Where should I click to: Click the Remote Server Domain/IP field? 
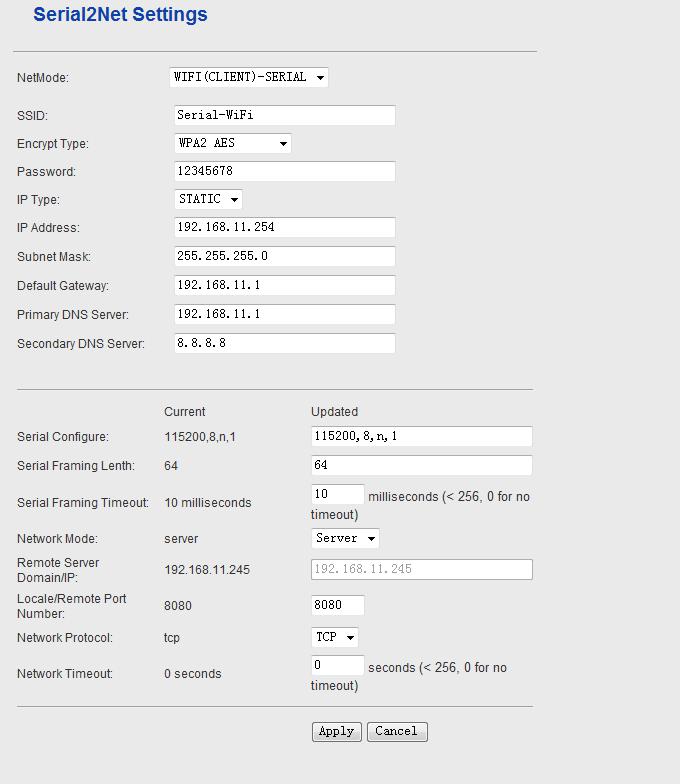421,570
